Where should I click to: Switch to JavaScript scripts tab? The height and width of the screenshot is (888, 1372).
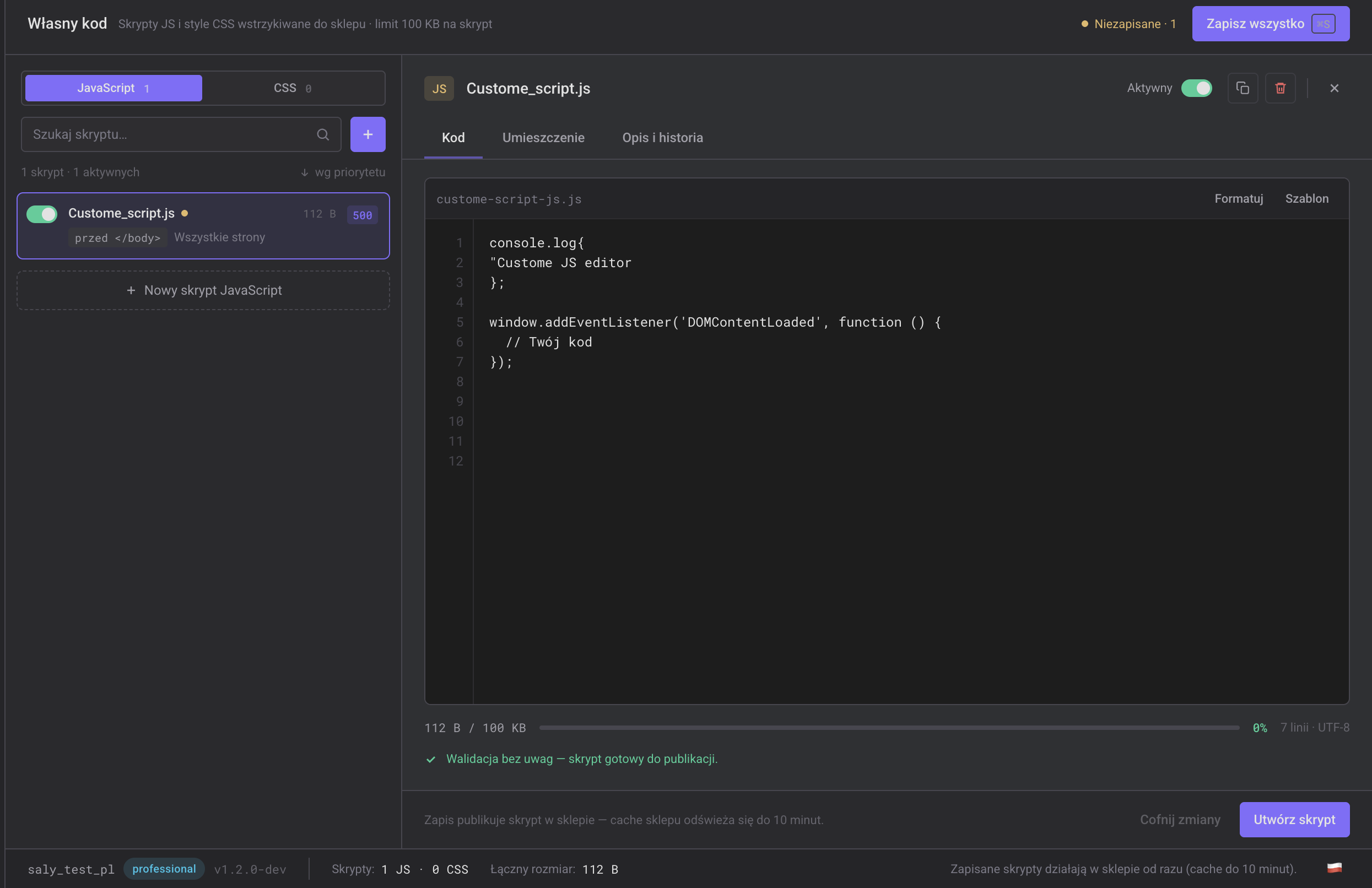tap(114, 88)
